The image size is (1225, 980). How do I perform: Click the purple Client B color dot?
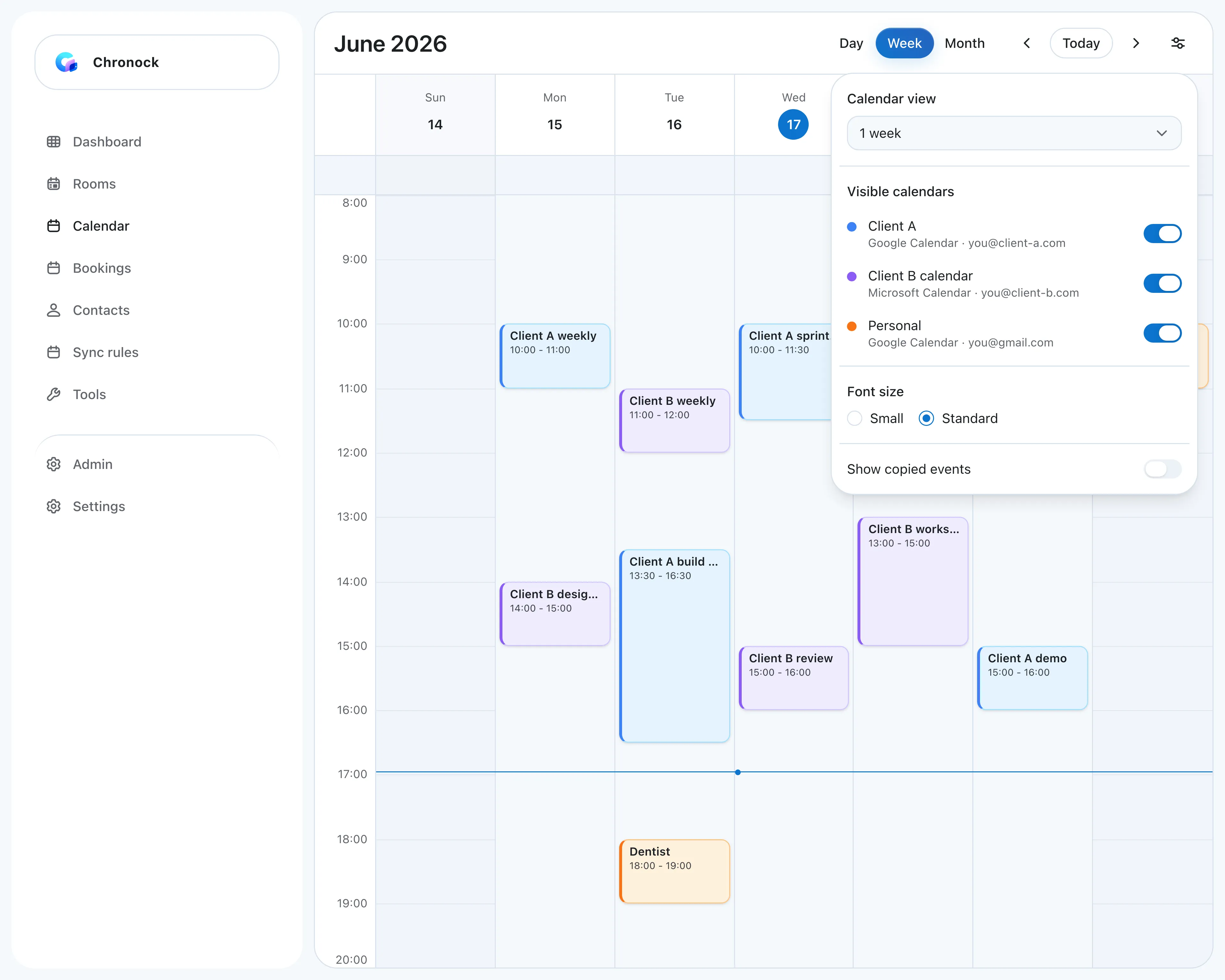(852, 277)
